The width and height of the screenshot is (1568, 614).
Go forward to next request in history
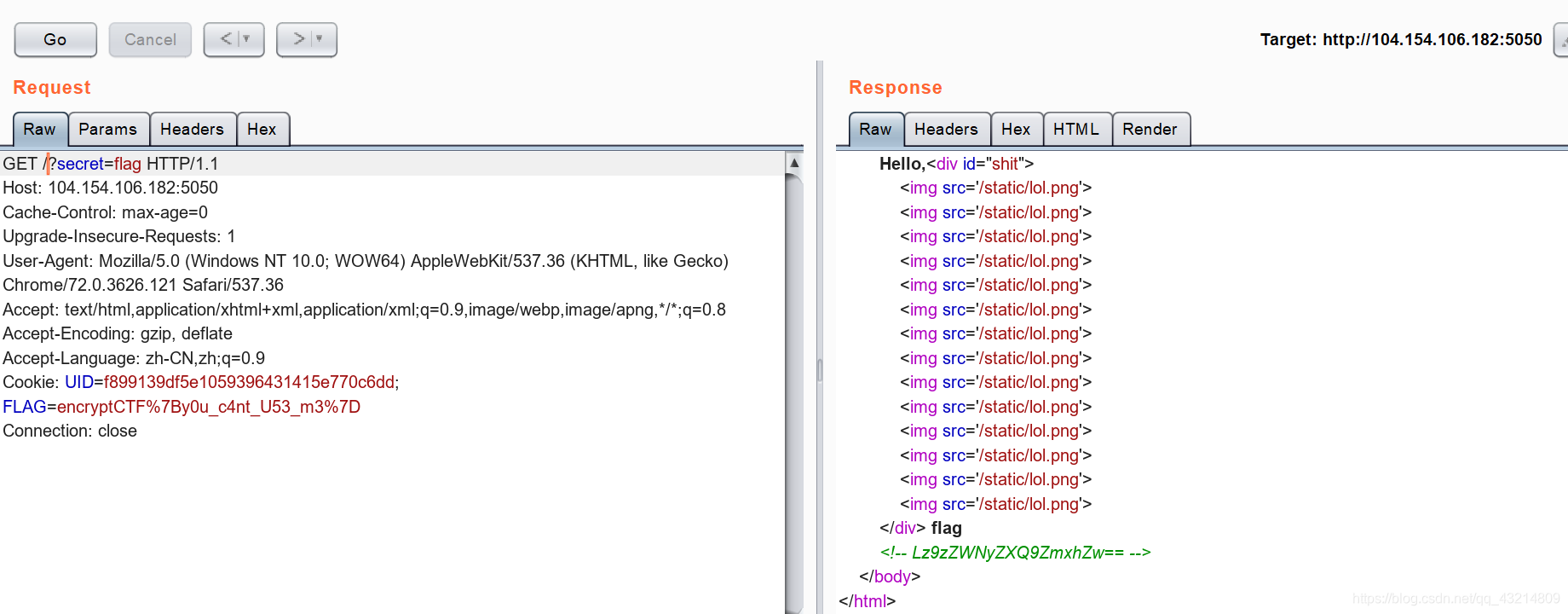pos(299,39)
